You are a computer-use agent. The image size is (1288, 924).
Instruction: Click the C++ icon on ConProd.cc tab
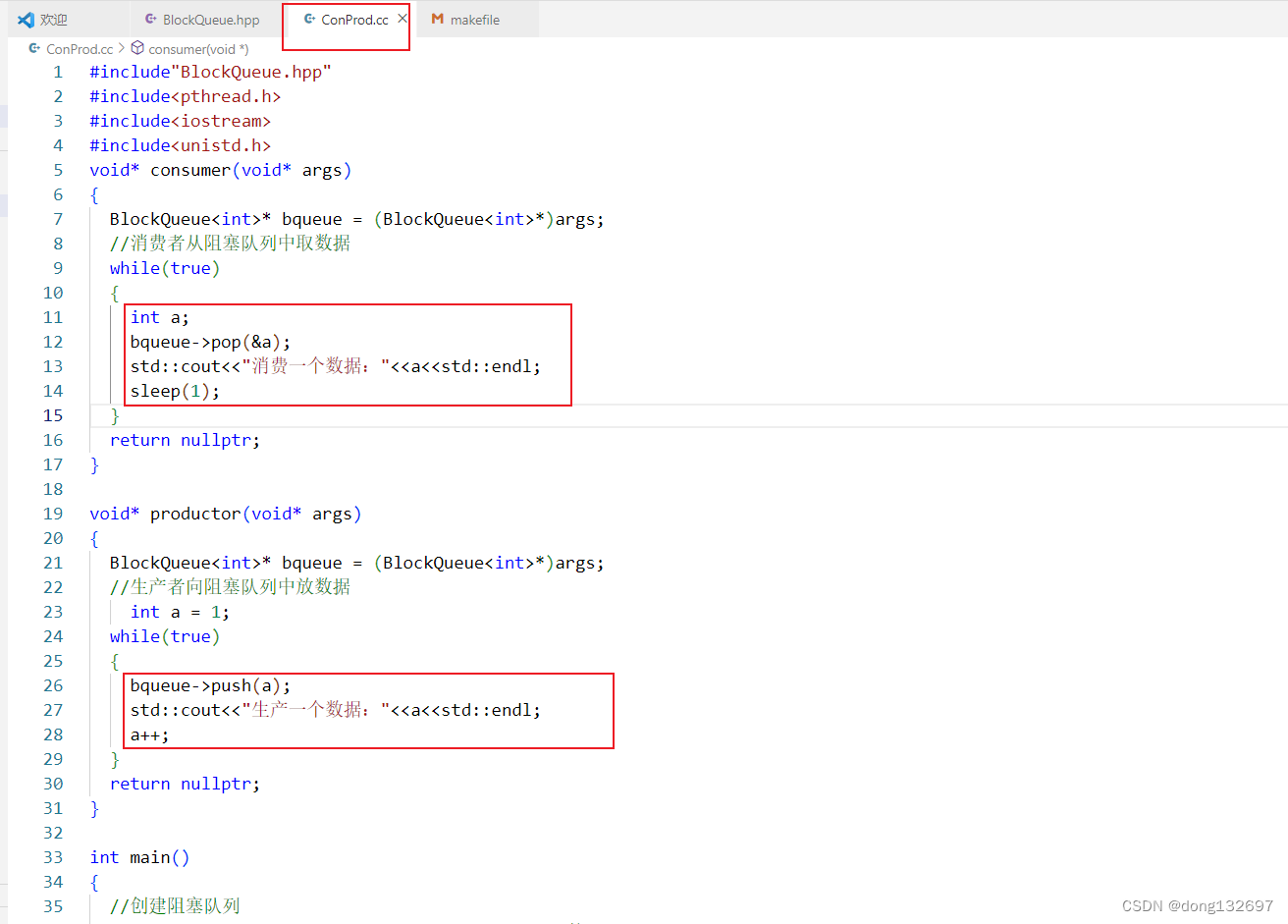[x=309, y=19]
